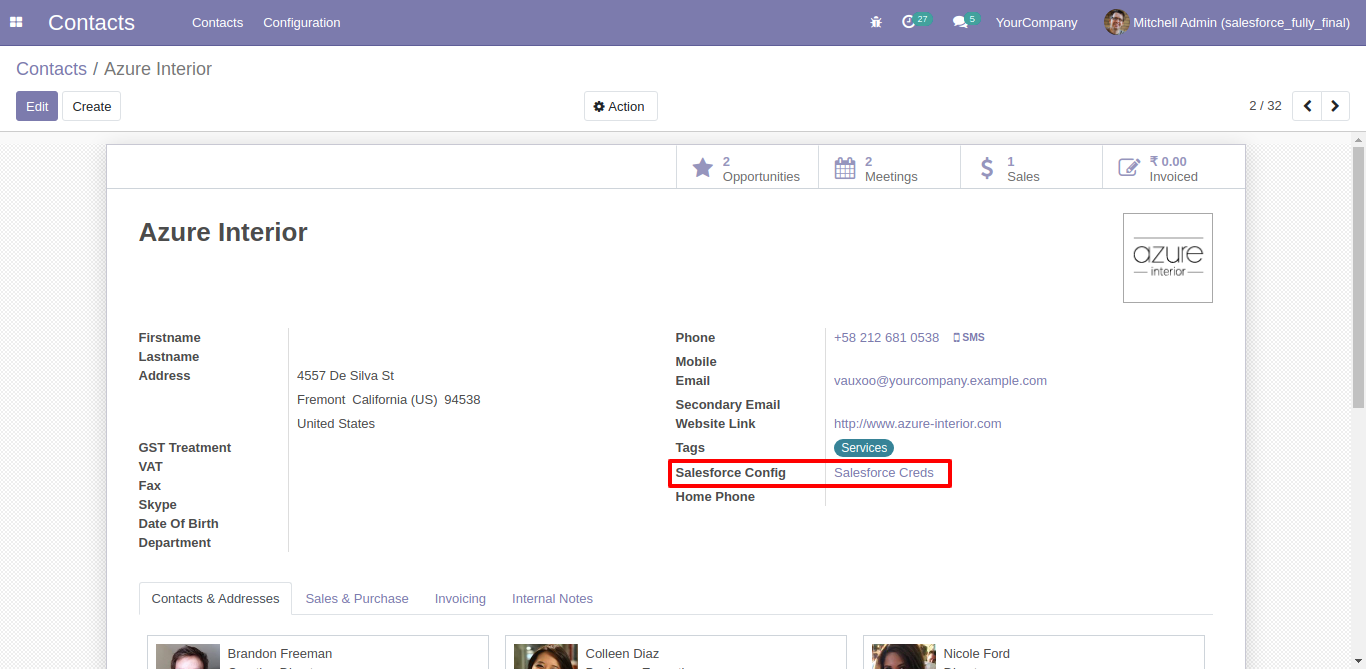Click the phone number +58 212 681 0538

[x=886, y=338]
